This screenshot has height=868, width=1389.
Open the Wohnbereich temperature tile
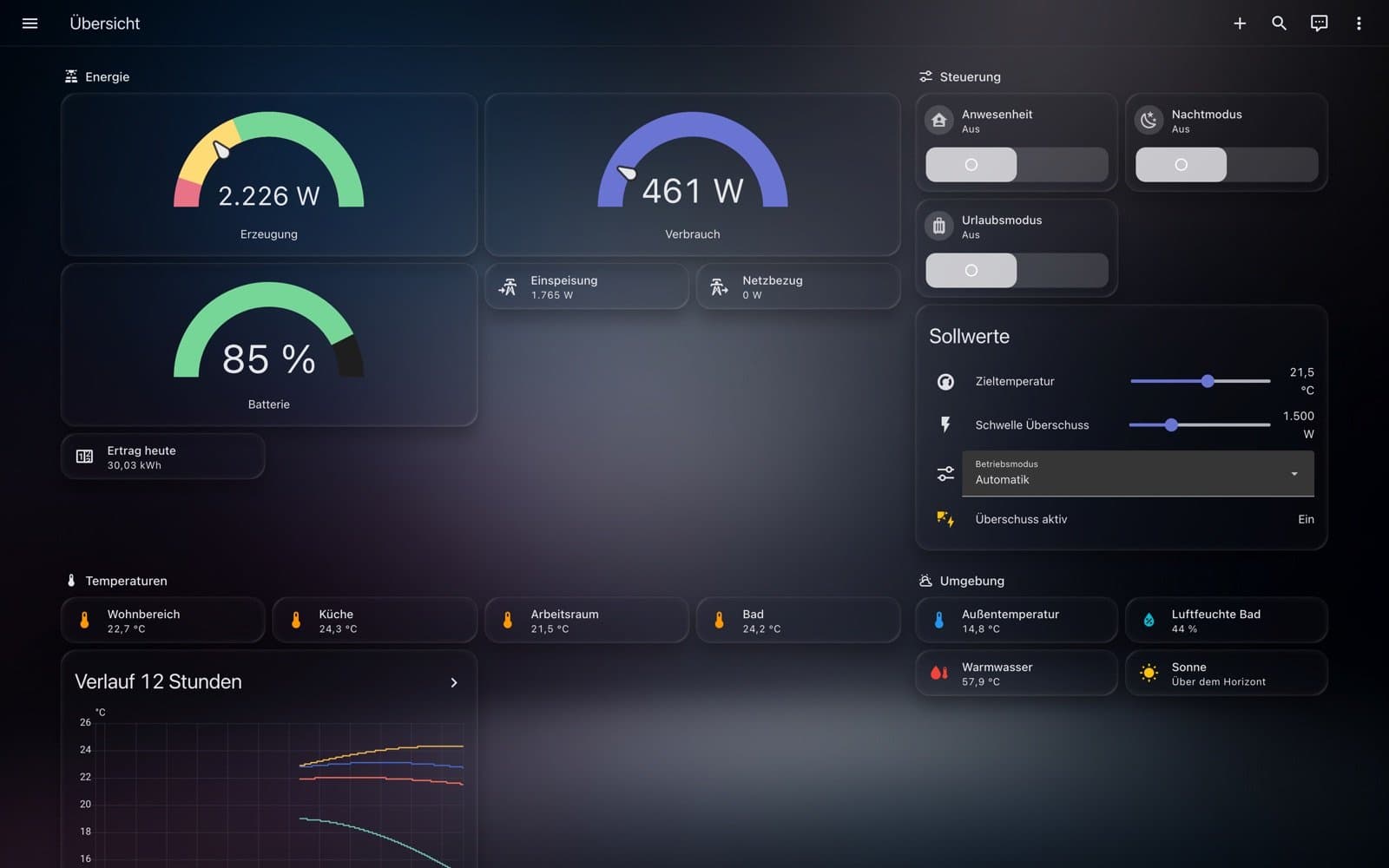[163, 621]
